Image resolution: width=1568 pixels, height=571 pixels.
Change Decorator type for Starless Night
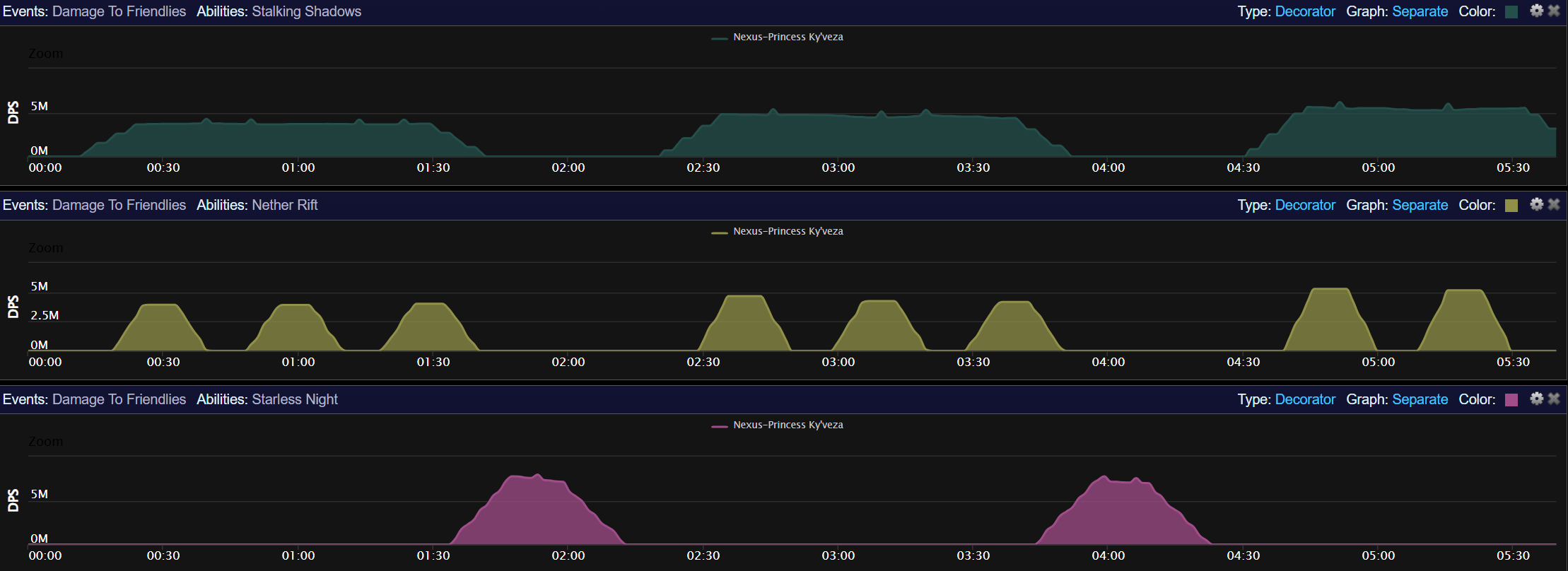[x=1305, y=399]
